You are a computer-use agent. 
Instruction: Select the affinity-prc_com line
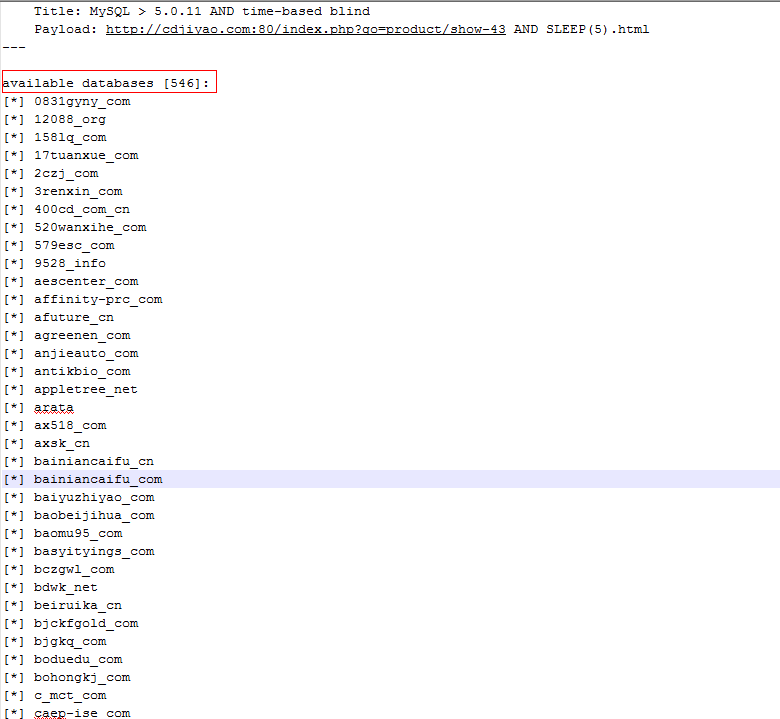pos(98,299)
